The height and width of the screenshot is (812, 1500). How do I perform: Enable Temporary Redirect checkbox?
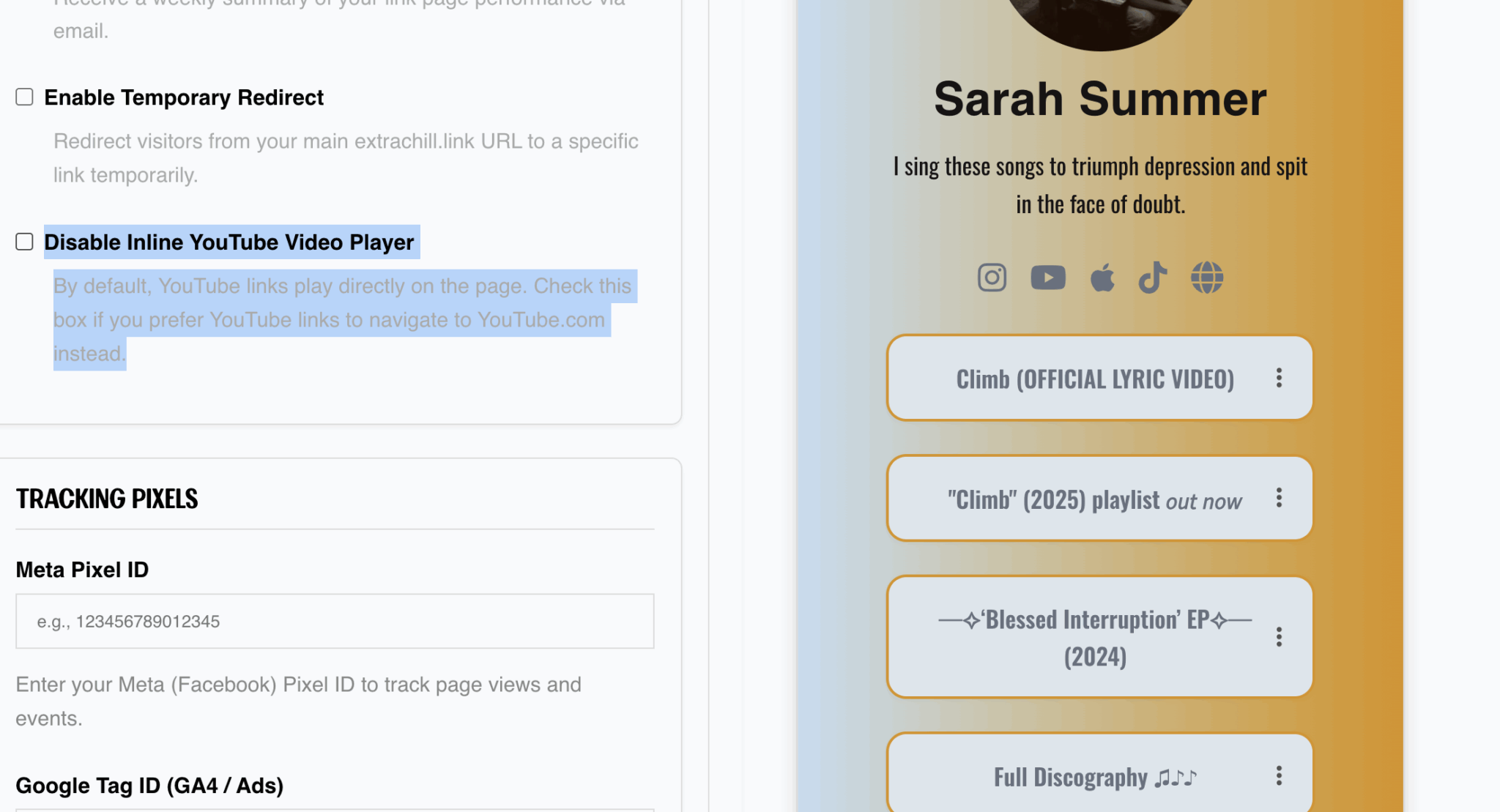[x=24, y=97]
